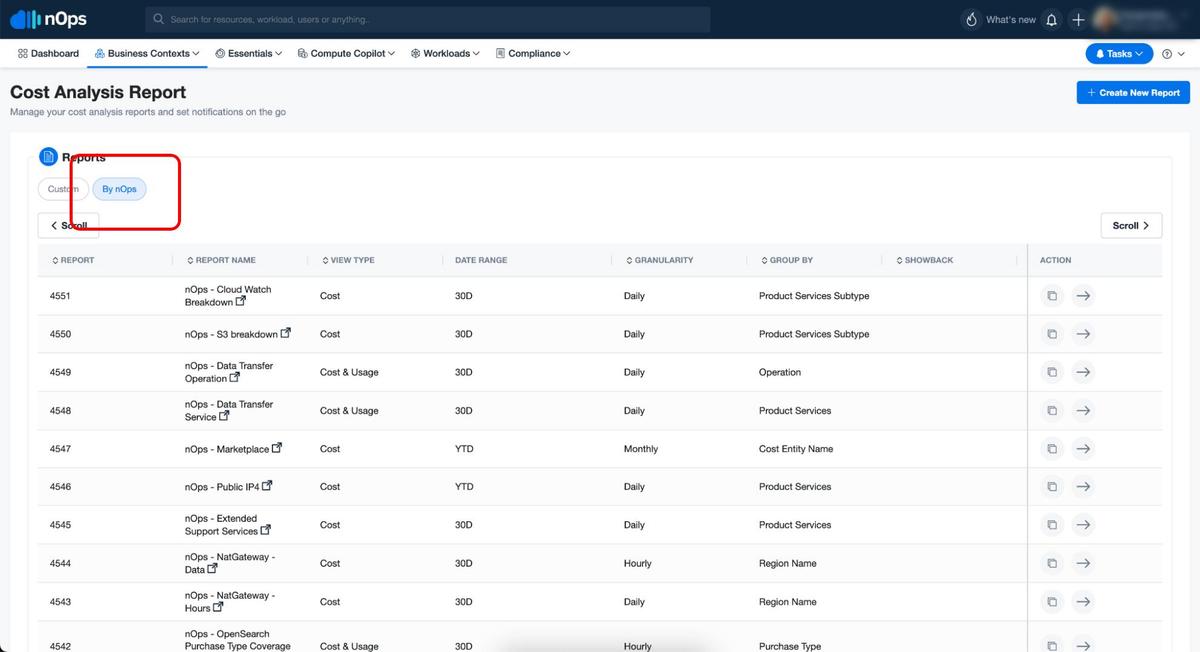Screen dimensions: 1200x652
Task: Copy report 4549 Data Transfer Operation
Action: tap(1051, 372)
